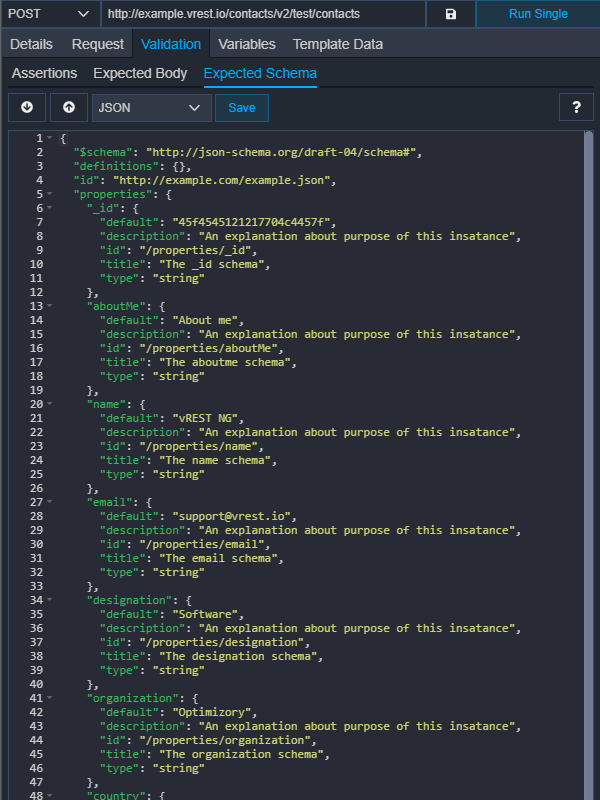Switch to the Expected Body sub-tab
Viewport: 600px width, 800px height.
coord(140,73)
